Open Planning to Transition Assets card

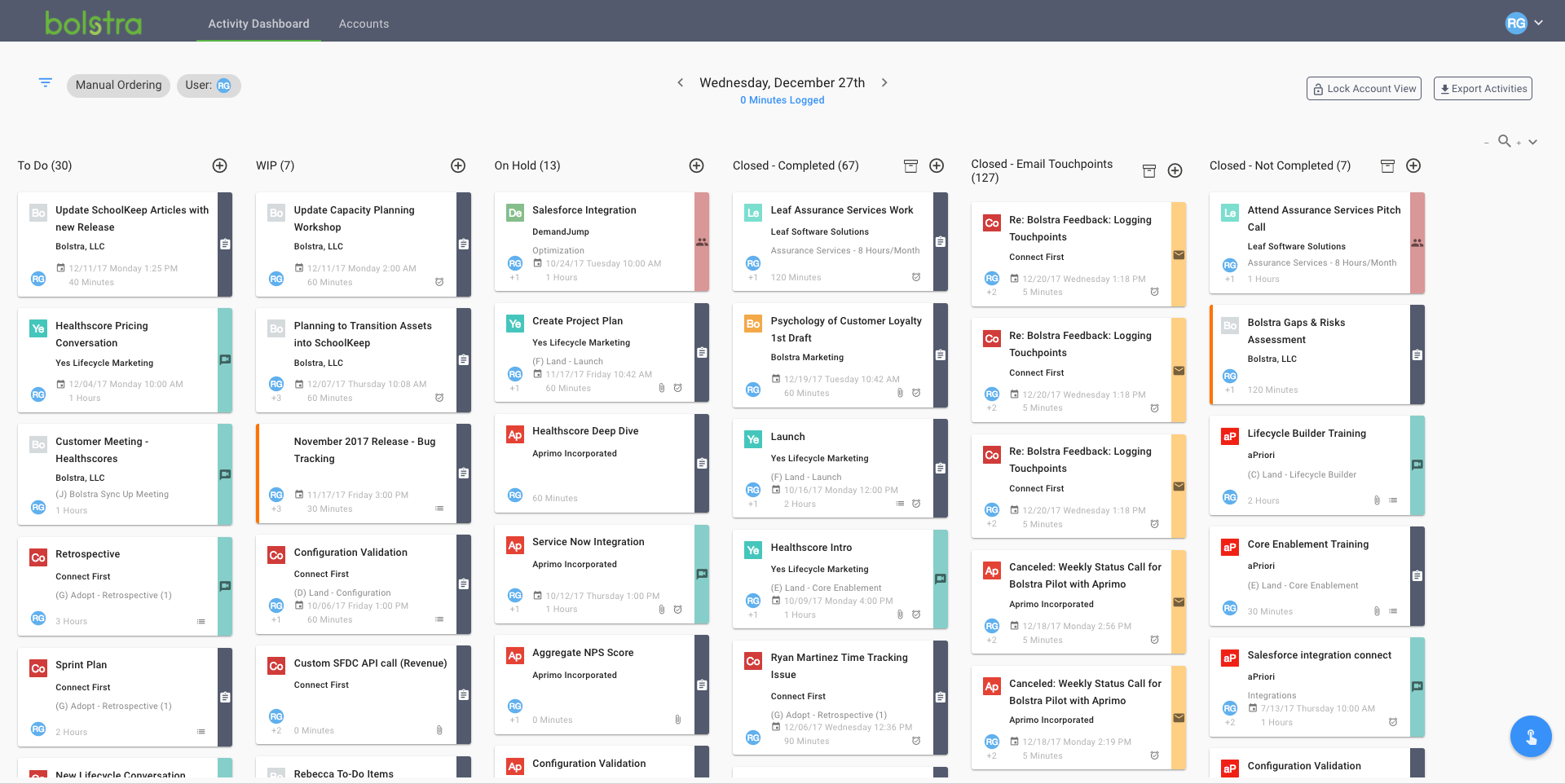tap(363, 360)
